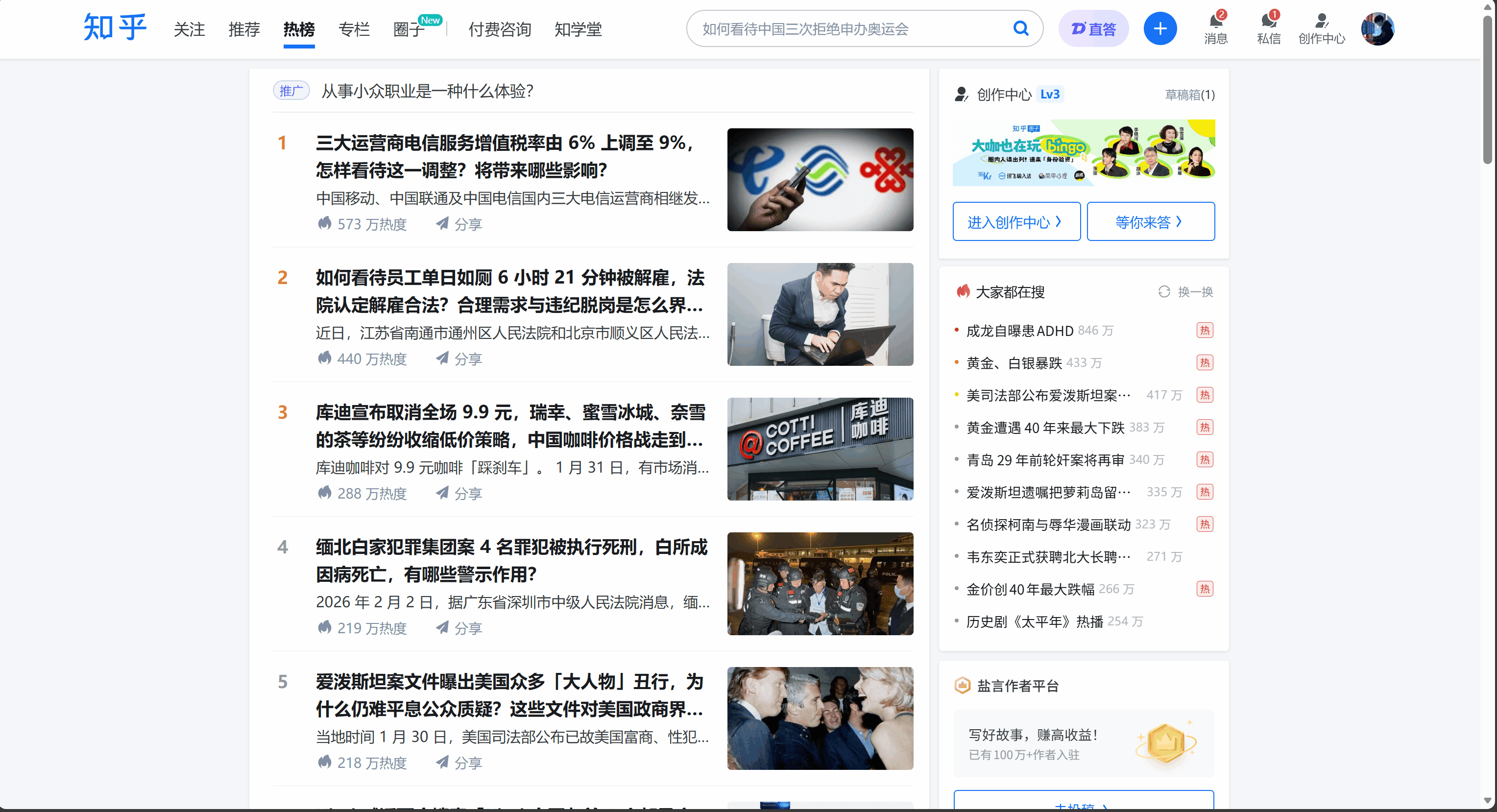Image resolution: width=1497 pixels, height=812 pixels.
Task: Open hot search 成龙自曝患ADHD
Action: [1019, 331]
